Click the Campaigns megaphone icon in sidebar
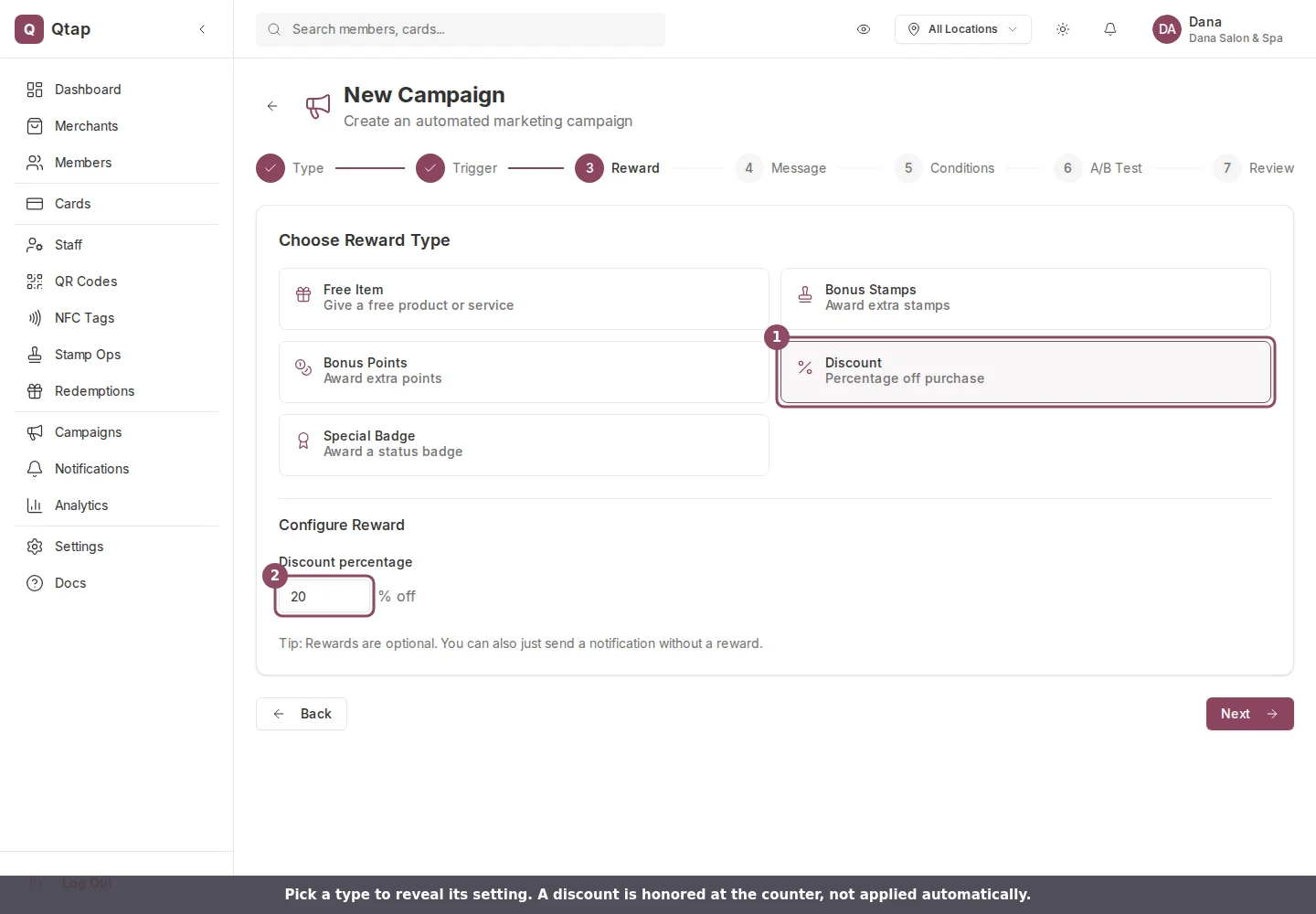Image resolution: width=1316 pixels, height=914 pixels. [x=35, y=432]
